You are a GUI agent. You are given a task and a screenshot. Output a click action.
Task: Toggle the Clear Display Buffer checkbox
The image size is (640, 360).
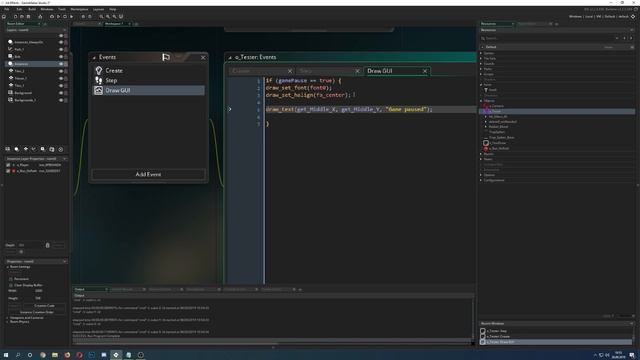coord(11,285)
